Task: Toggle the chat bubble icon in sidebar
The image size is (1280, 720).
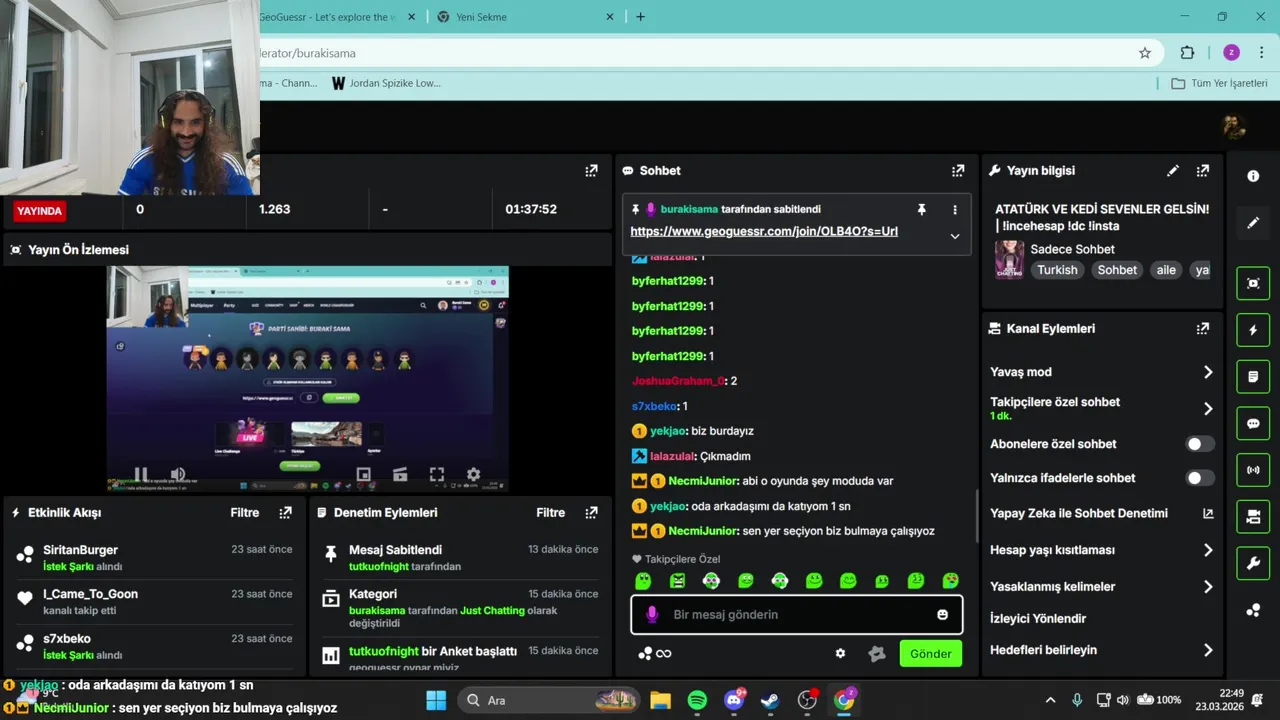Action: [1253, 423]
